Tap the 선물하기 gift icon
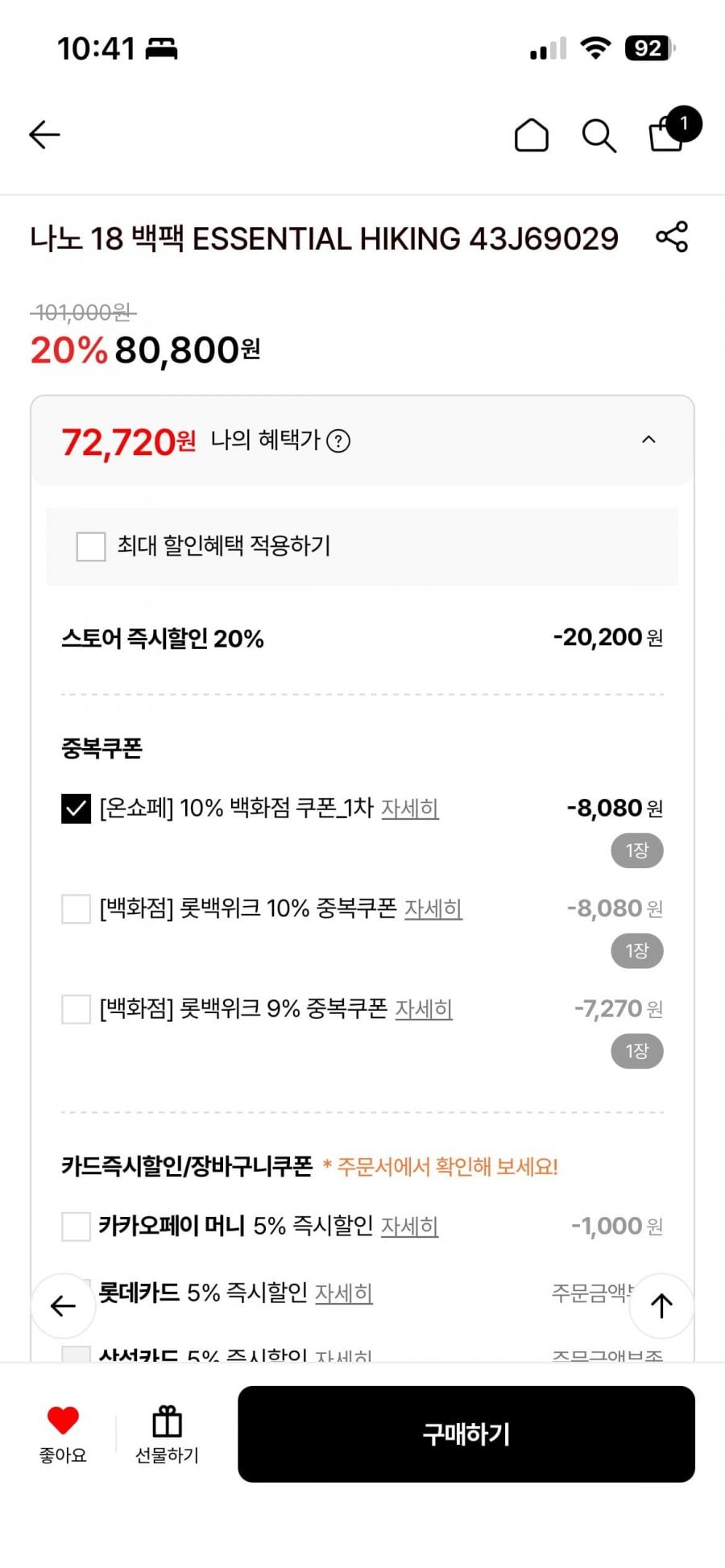The width and height of the screenshot is (725, 1568). [167, 1422]
